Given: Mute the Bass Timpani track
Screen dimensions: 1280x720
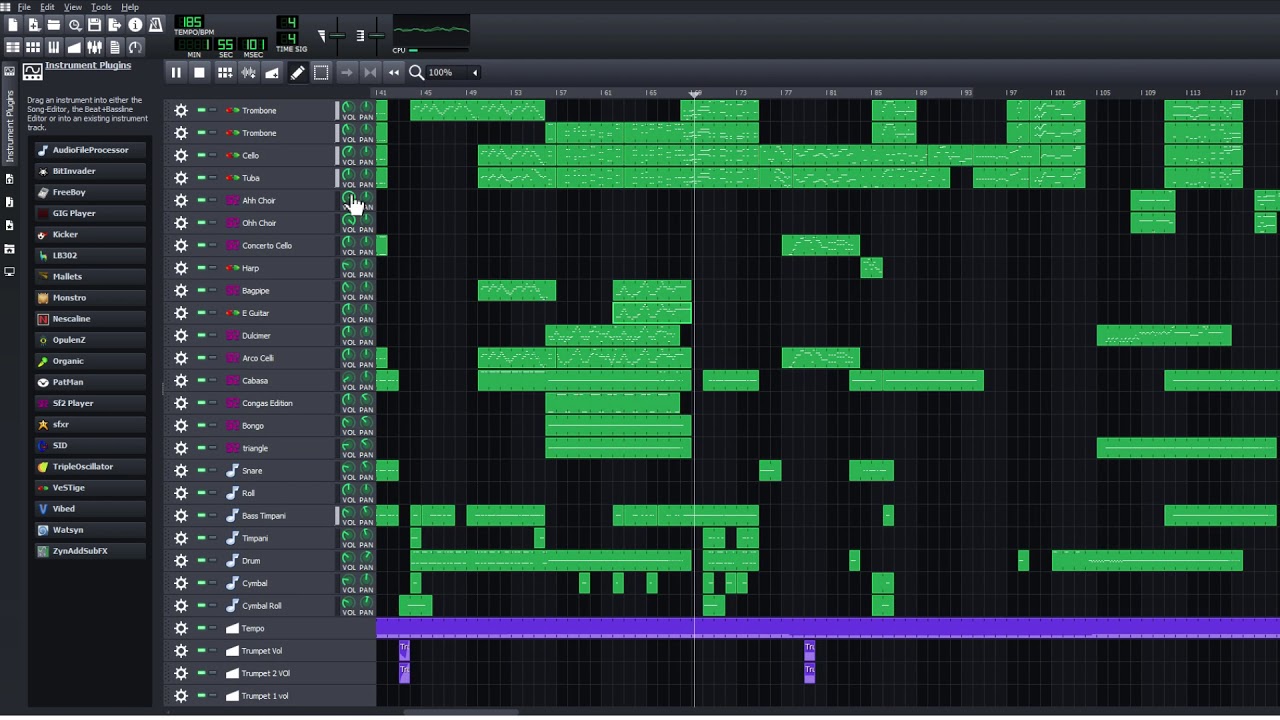Looking at the screenshot, I should 201,515.
